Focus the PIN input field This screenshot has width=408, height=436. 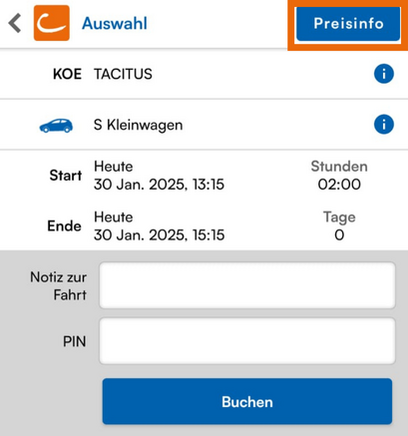click(247, 341)
